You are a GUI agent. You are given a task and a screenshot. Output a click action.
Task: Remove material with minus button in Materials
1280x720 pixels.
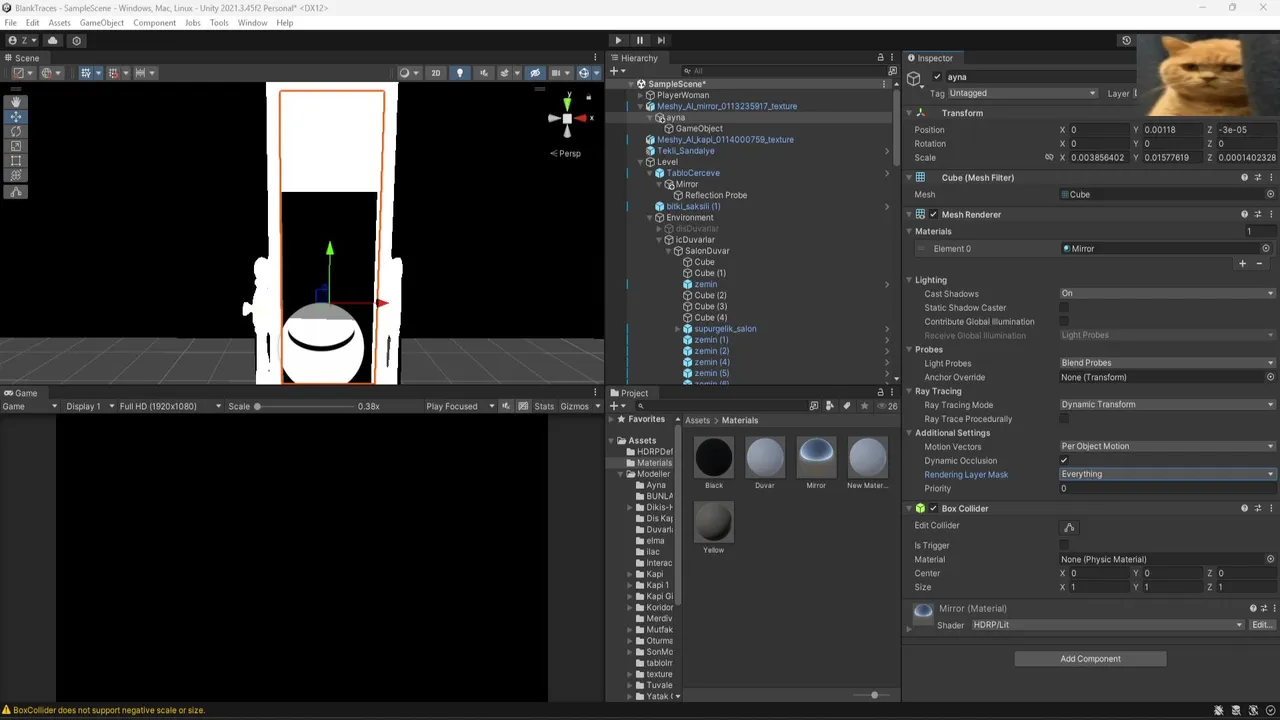point(1259,264)
